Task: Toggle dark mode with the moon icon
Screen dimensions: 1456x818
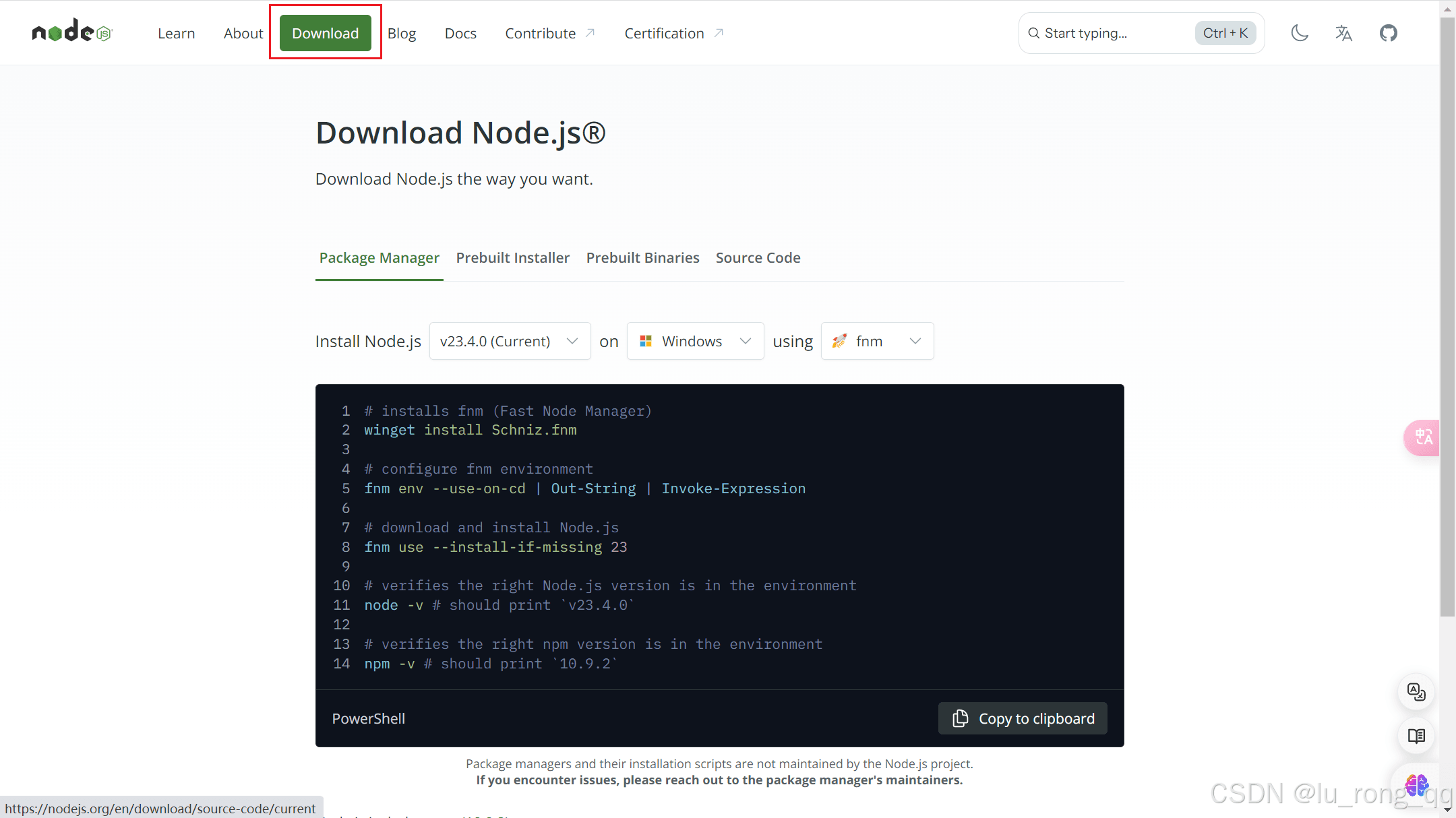Action: point(1300,33)
